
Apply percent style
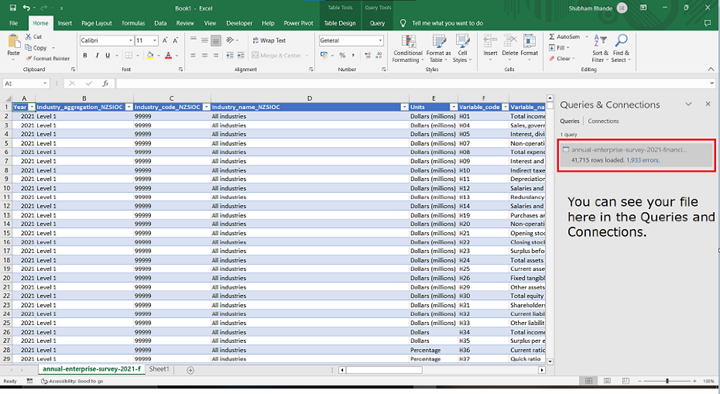tap(342, 56)
